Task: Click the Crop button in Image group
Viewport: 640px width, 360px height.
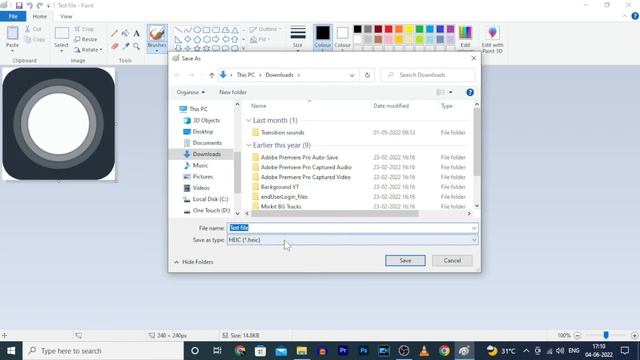Action: pos(84,29)
